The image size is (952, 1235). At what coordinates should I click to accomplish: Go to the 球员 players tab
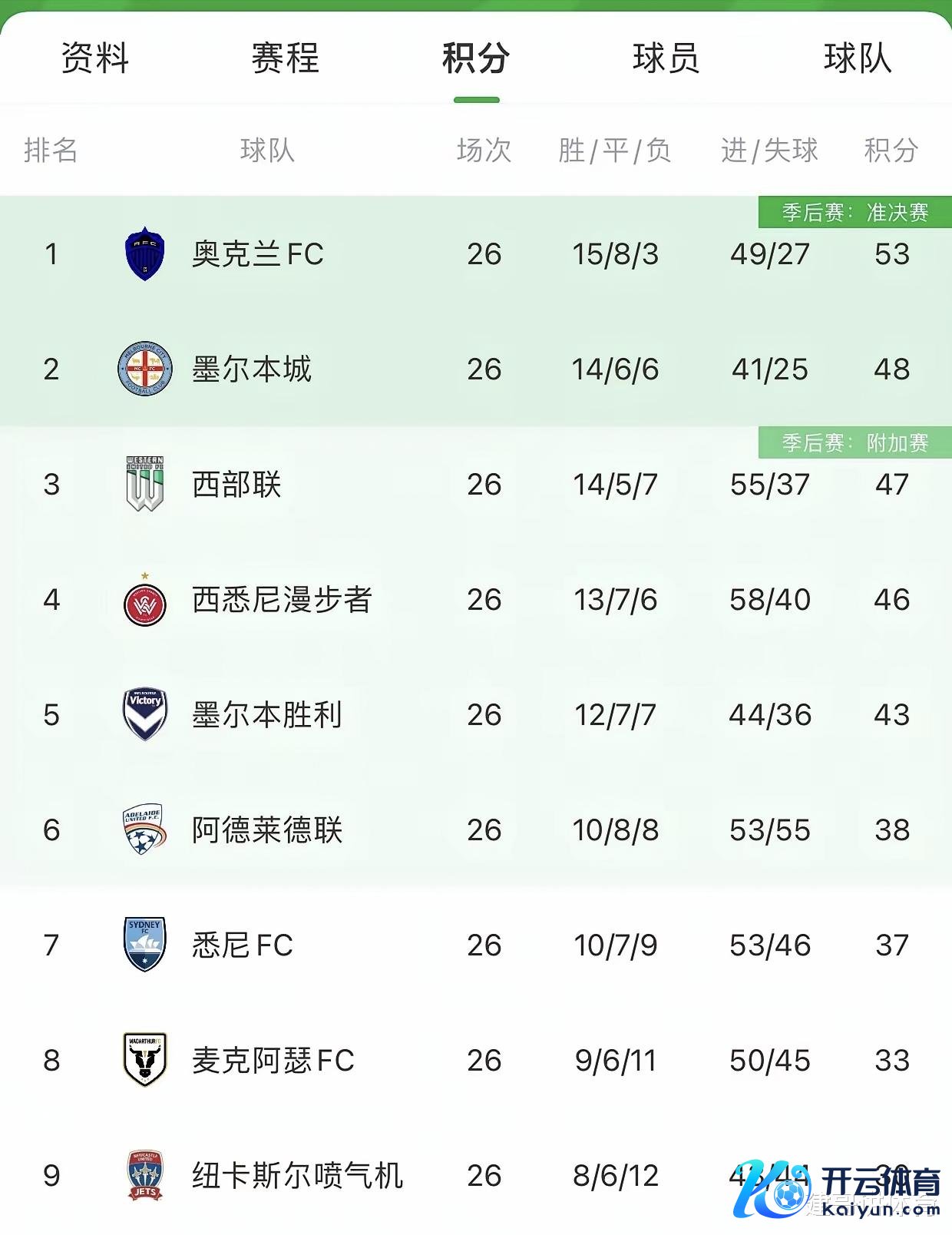click(x=666, y=58)
